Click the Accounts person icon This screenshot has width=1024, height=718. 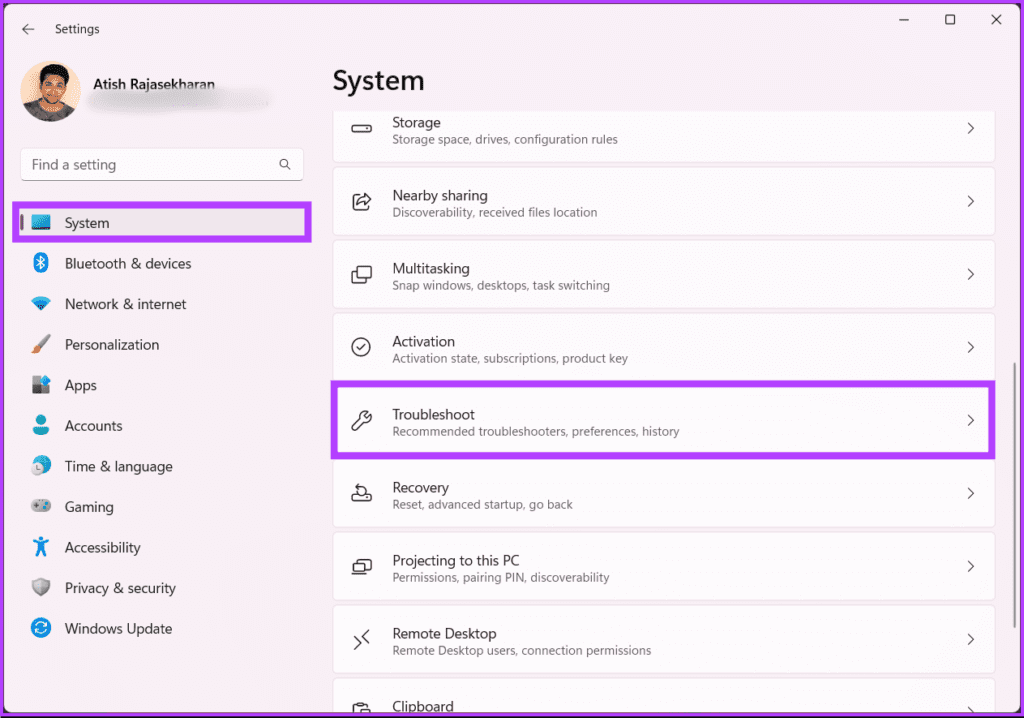[41, 425]
